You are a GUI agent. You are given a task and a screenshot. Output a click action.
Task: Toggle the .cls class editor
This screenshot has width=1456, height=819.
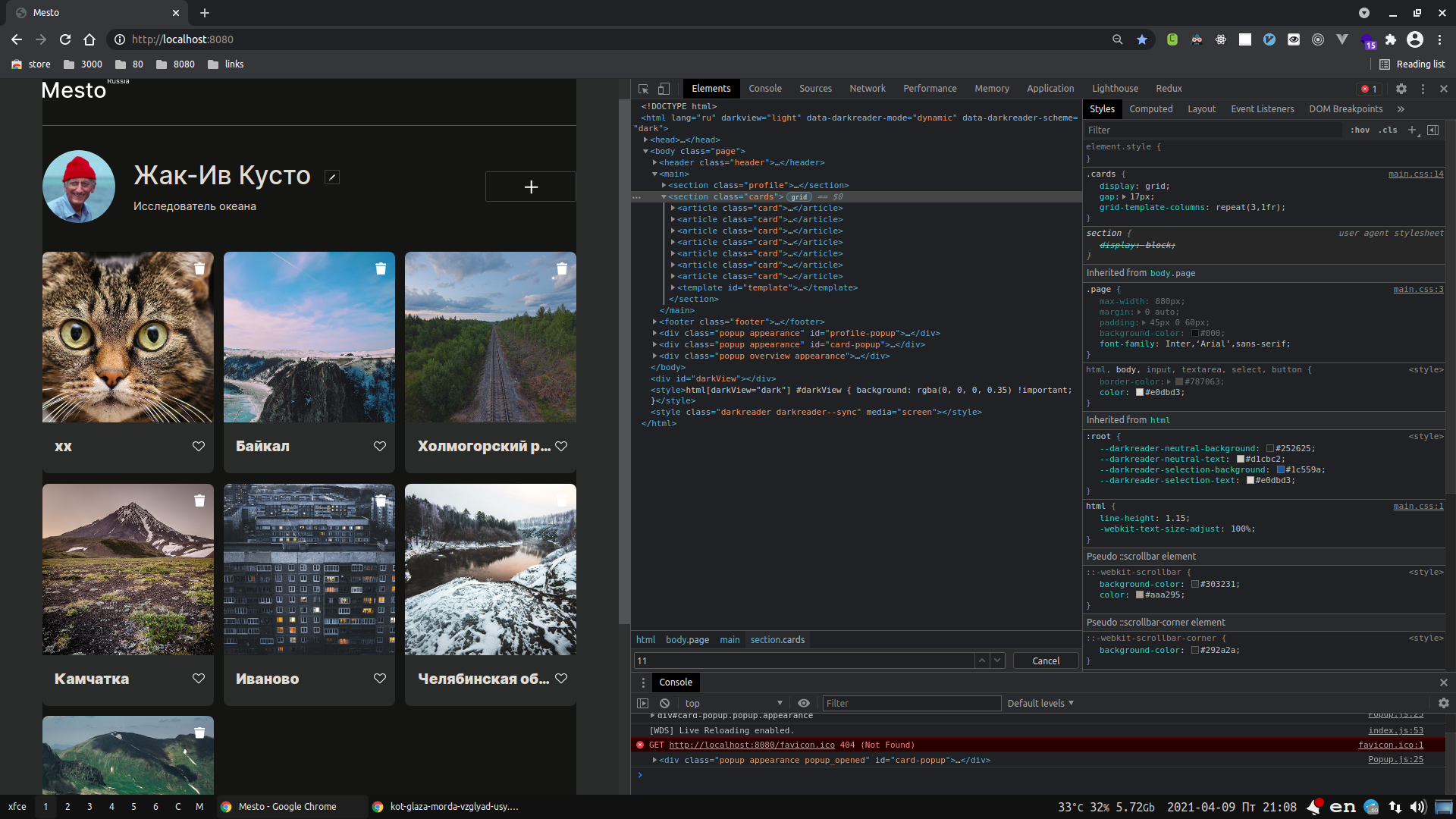[1388, 130]
